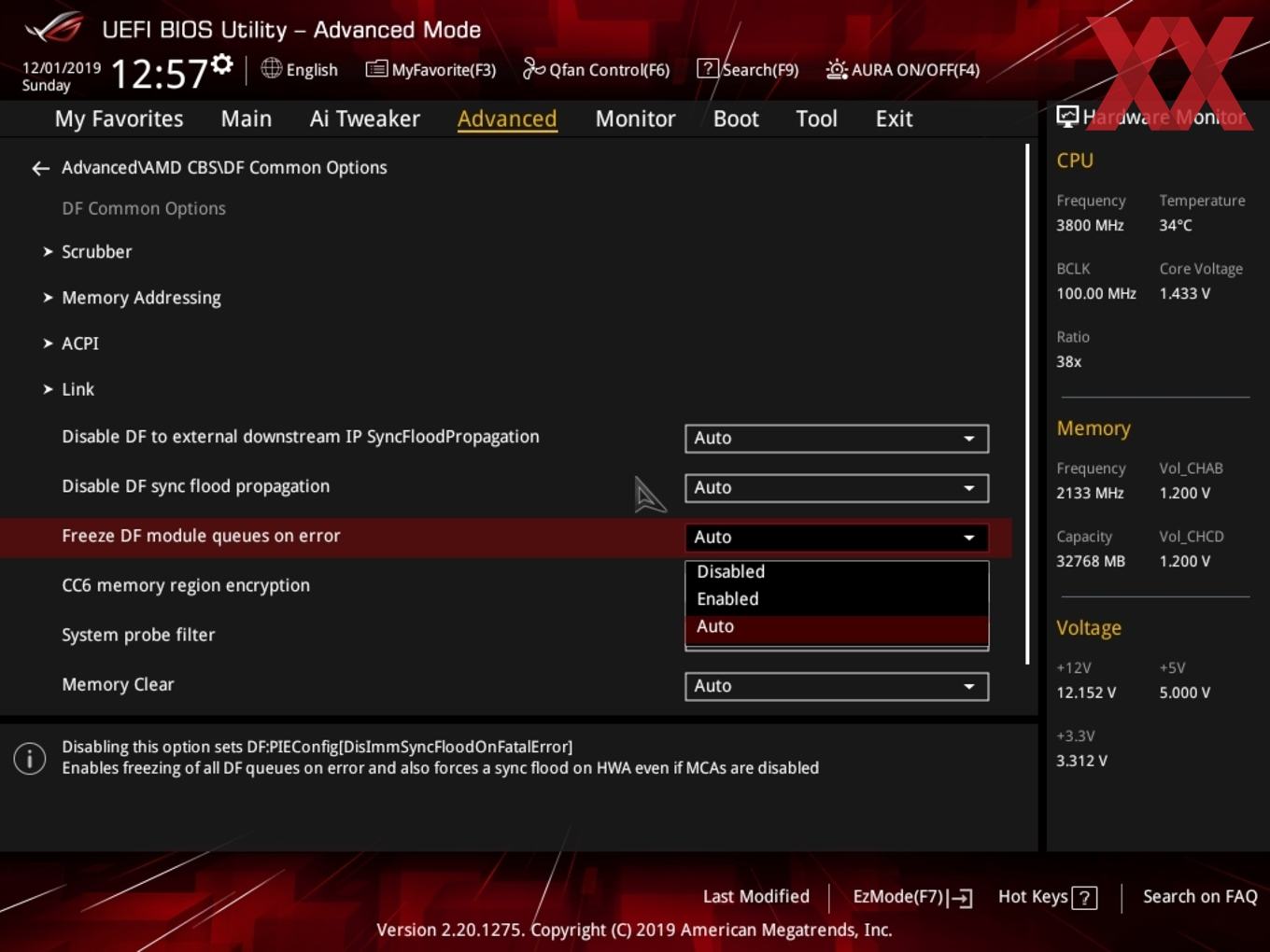This screenshot has height=952, width=1270.
Task: Click BCLK 100.00 MHz value
Action: (x=1096, y=293)
